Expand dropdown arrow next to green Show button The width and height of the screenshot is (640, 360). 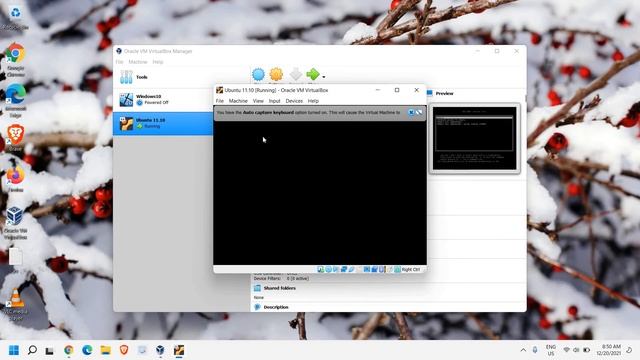click(324, 77)
